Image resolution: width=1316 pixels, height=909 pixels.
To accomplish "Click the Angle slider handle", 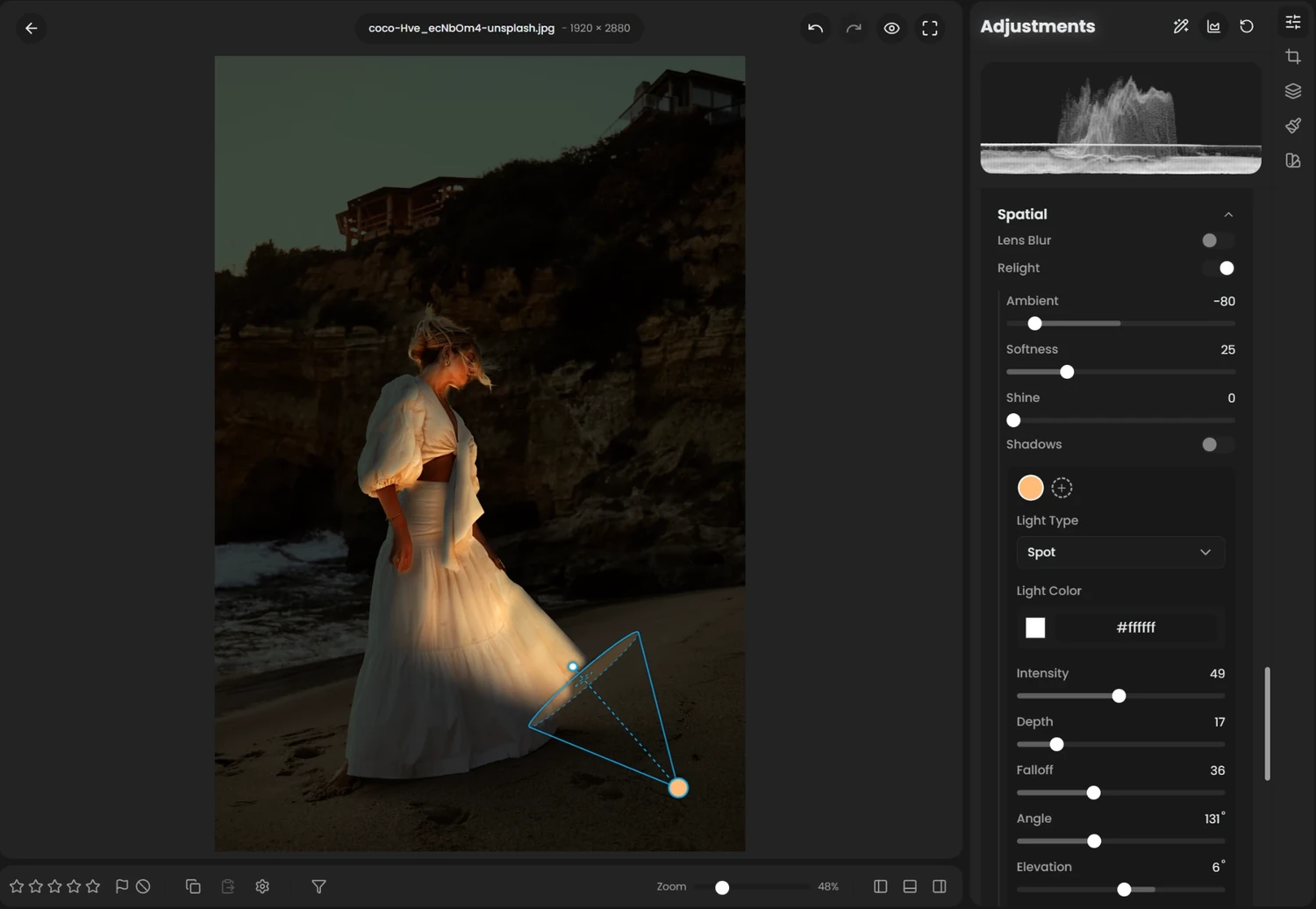I will click(1094, 841).
